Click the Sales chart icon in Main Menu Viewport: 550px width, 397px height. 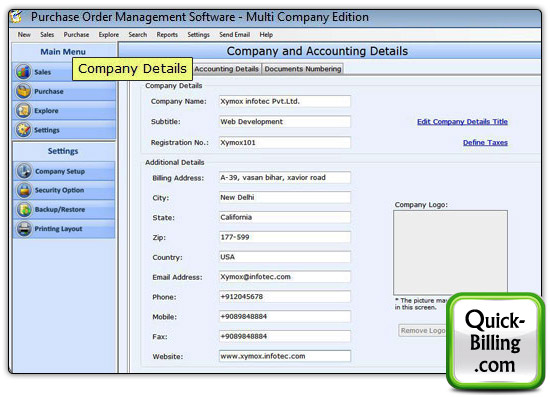[24, 72]
